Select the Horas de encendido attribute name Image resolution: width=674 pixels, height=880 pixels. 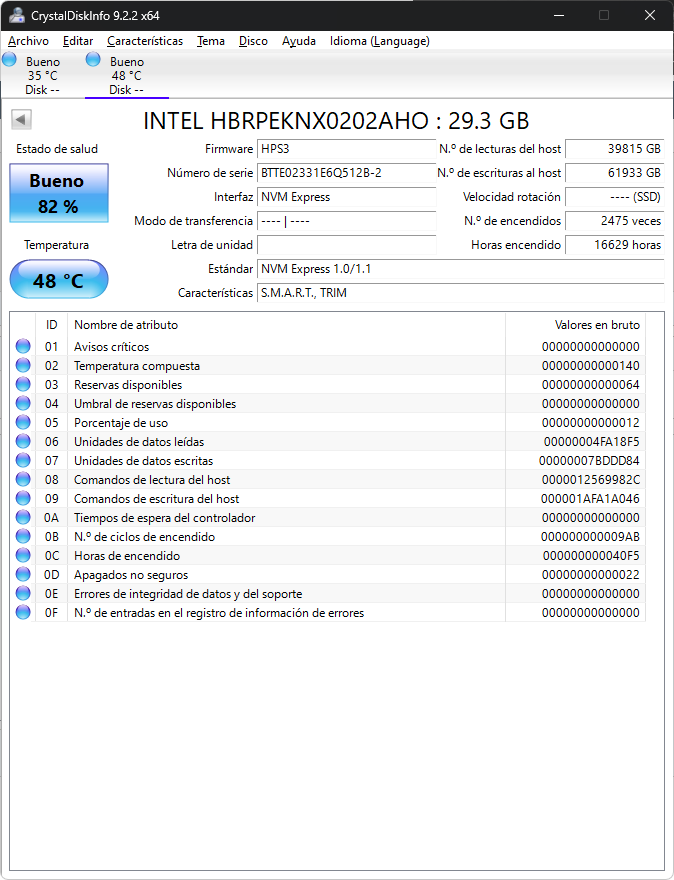[x=127, y=556]
